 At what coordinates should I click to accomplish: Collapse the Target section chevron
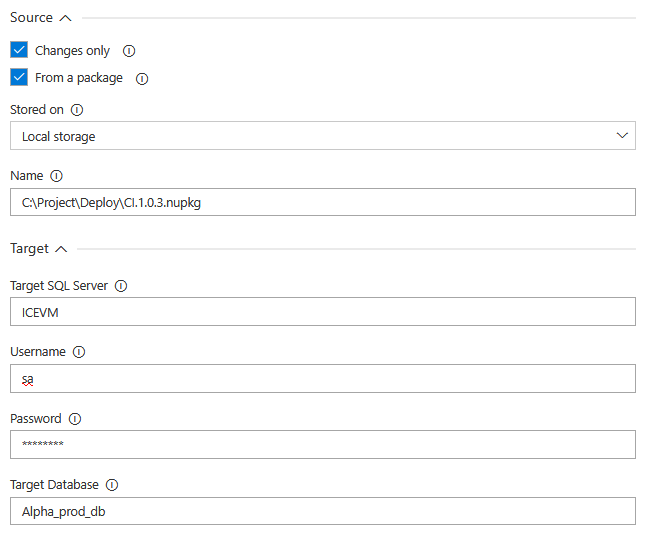[x=61, y=249]
